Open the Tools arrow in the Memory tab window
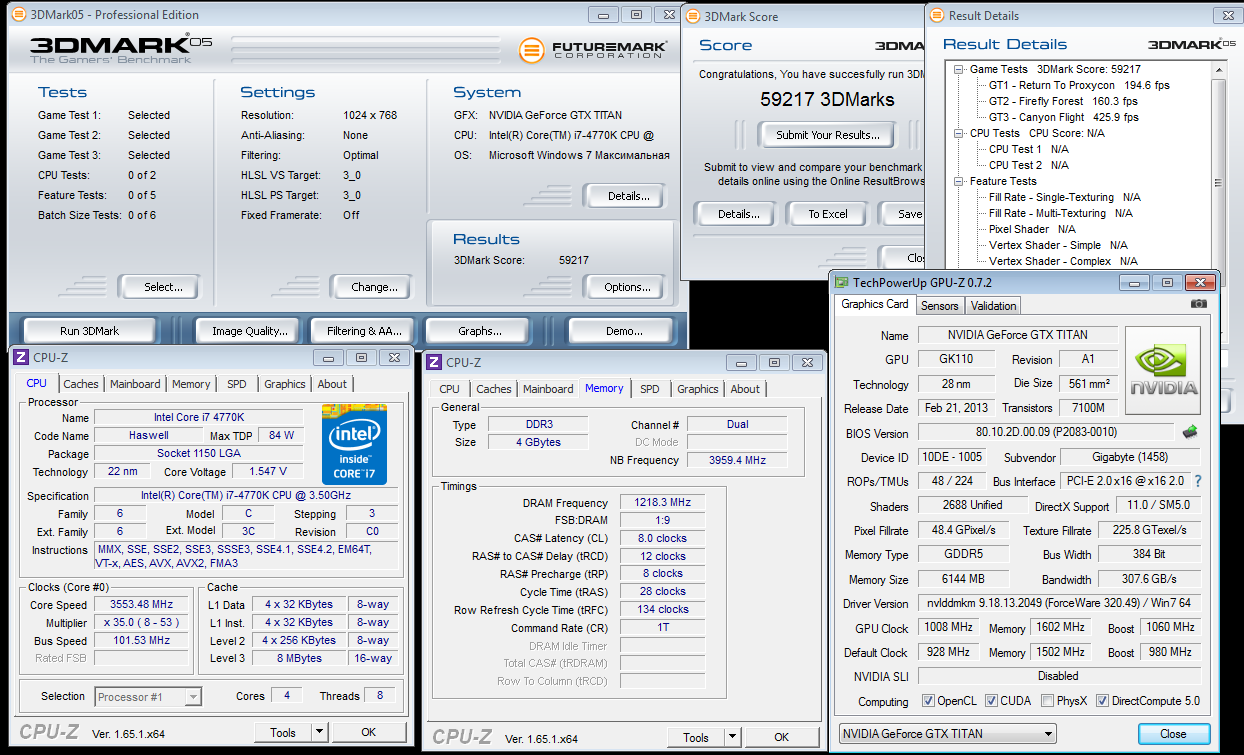The image size is (1244, 755). coord(733,738)
